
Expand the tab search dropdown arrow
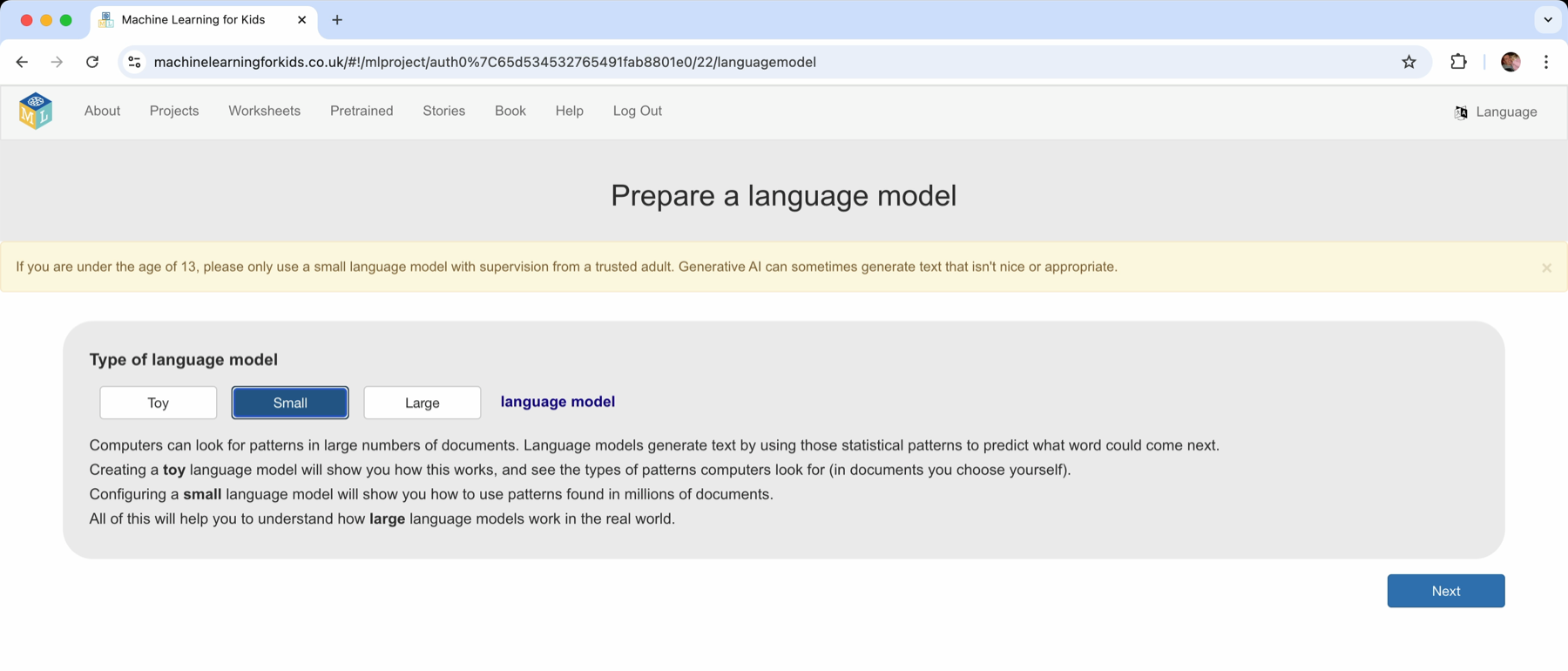point(1547,19)
